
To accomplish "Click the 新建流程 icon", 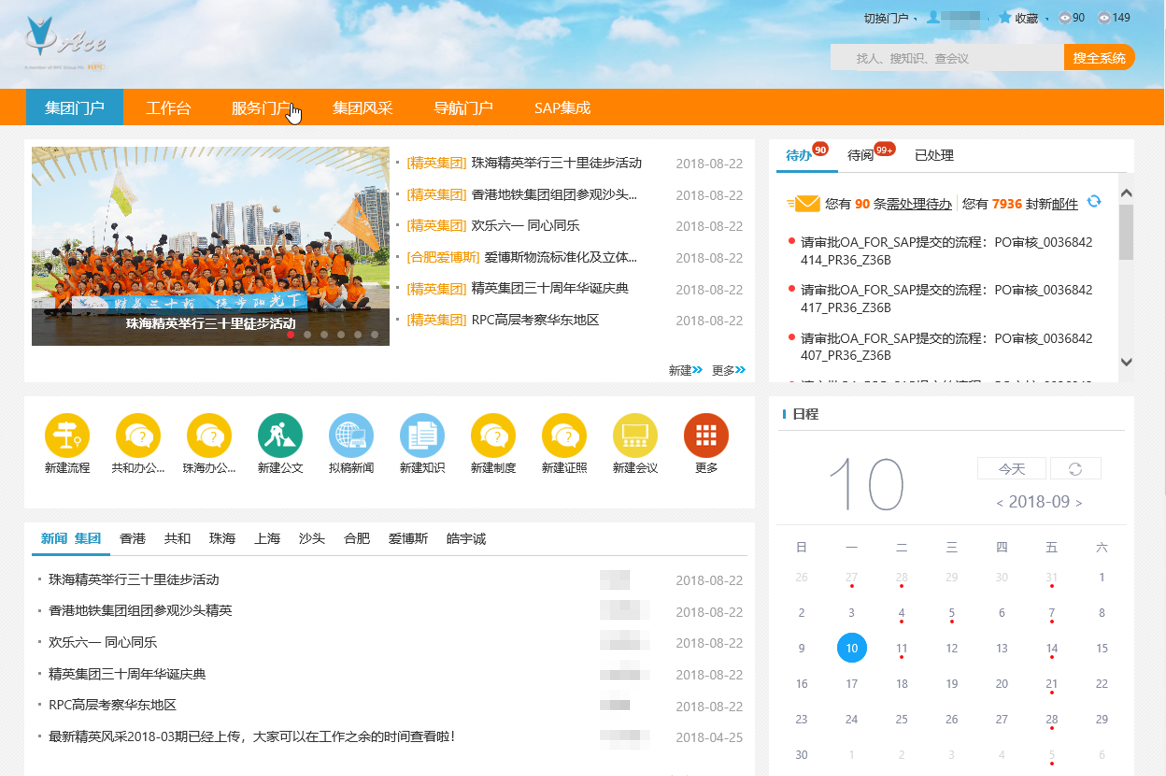I will click(x=67, y=436).
